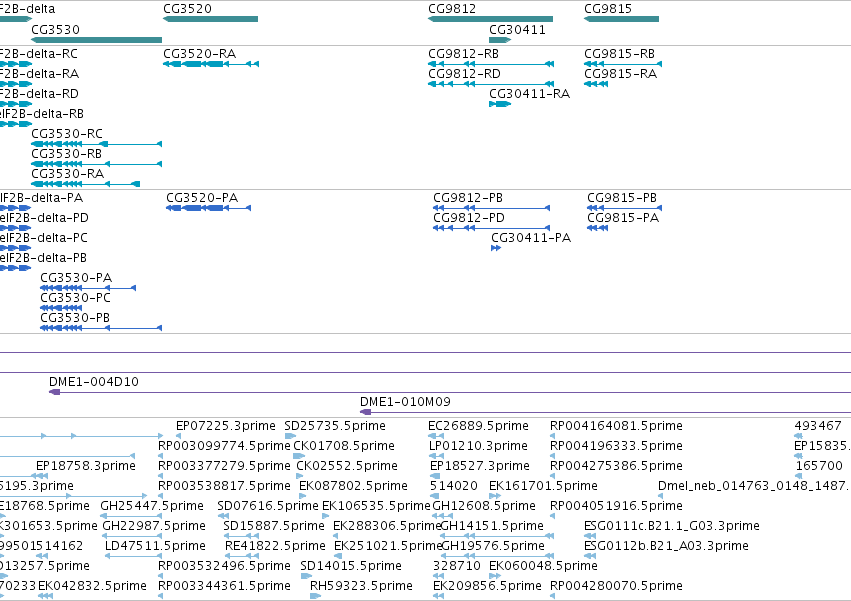Click EST EP18758.3prime
This screenshot has height=601, width=851.
(x=86, y=466)
